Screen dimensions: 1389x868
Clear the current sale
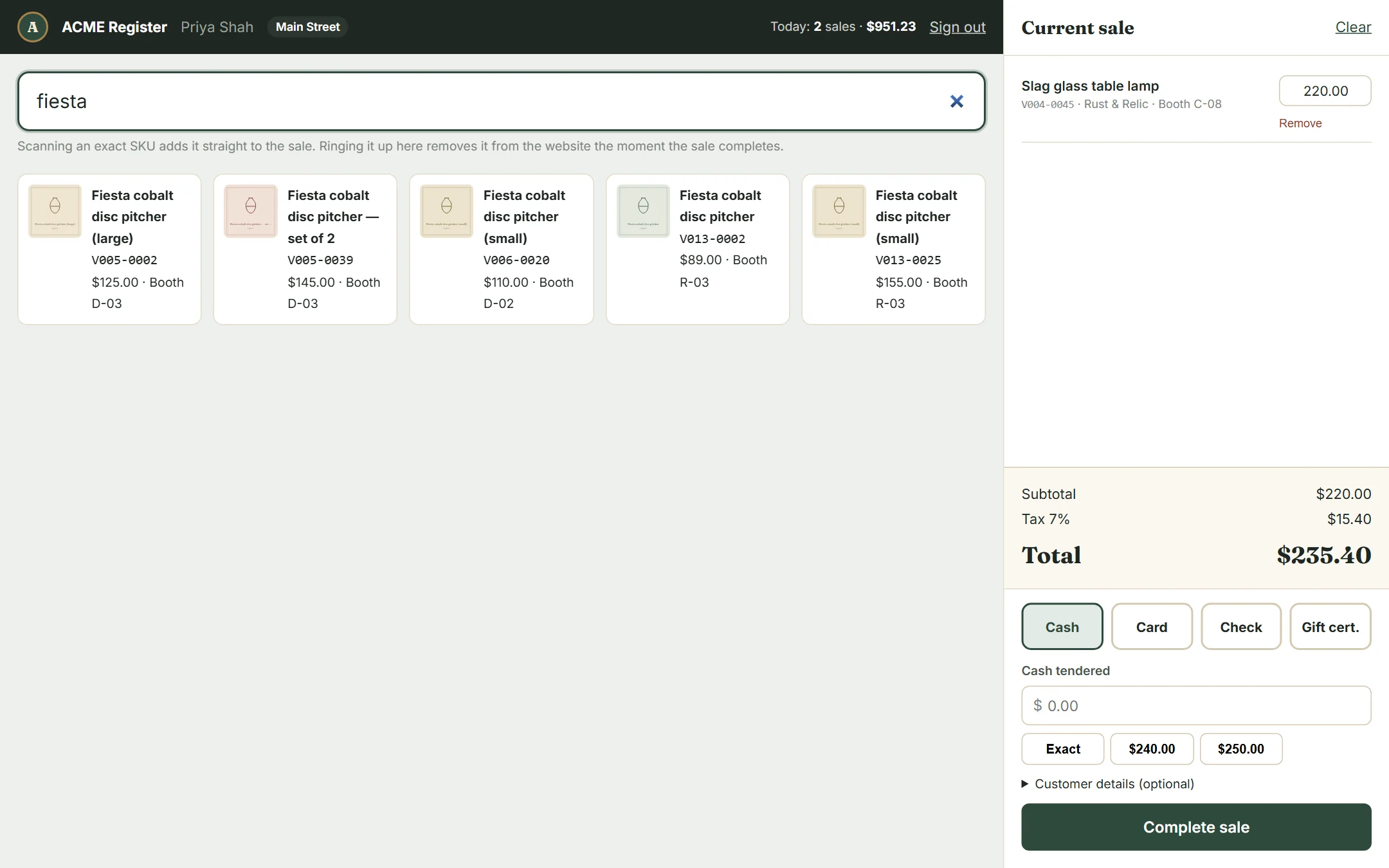[x=1353, y=27]
